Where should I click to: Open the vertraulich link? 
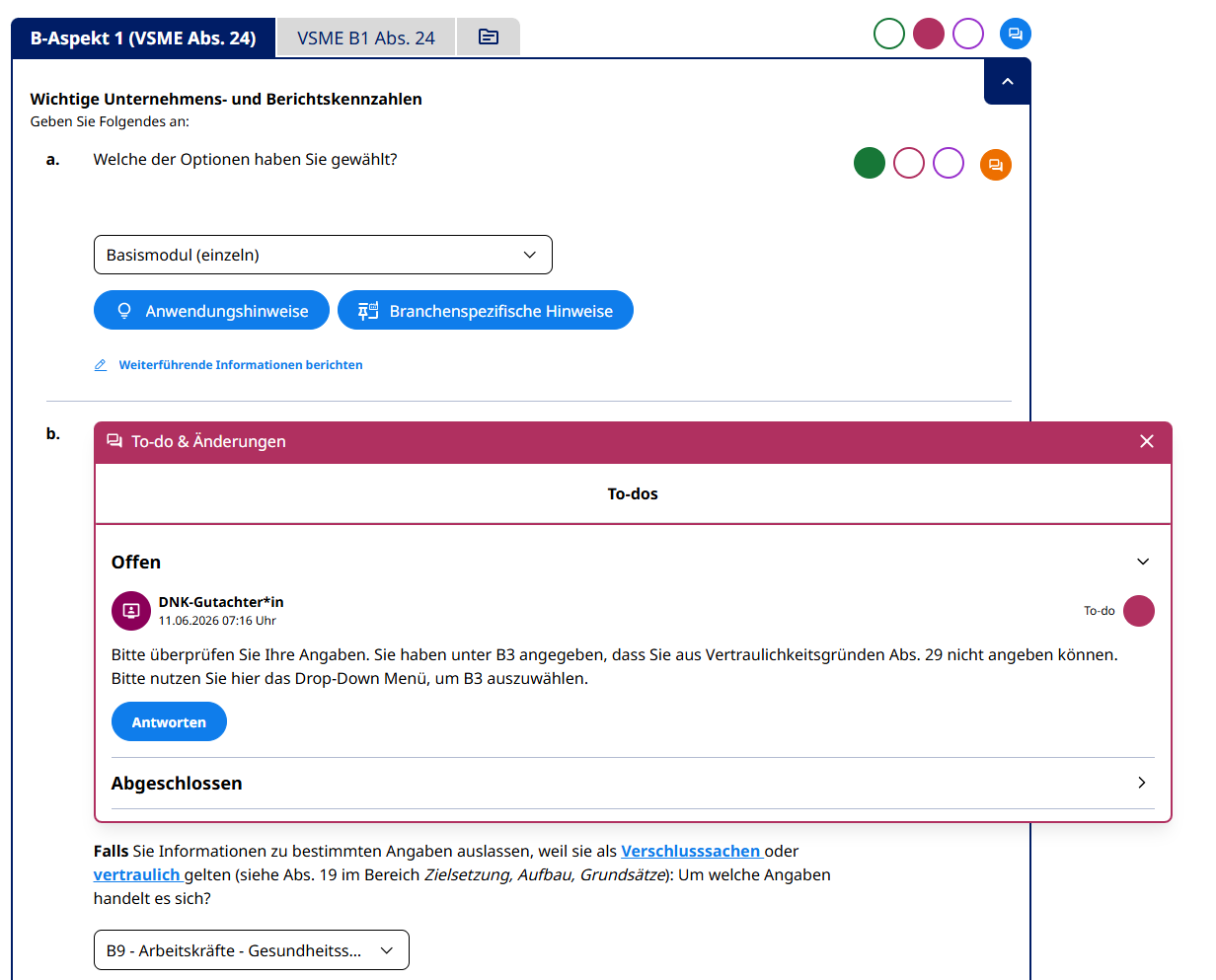click(137, 874)
